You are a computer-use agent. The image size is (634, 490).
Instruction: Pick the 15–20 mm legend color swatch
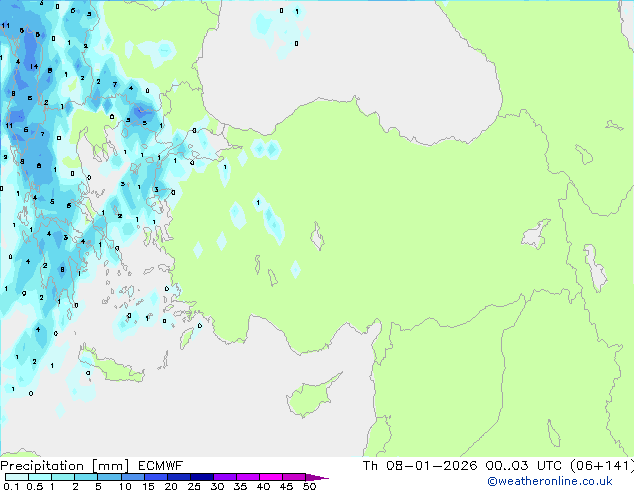pos(156,477)
